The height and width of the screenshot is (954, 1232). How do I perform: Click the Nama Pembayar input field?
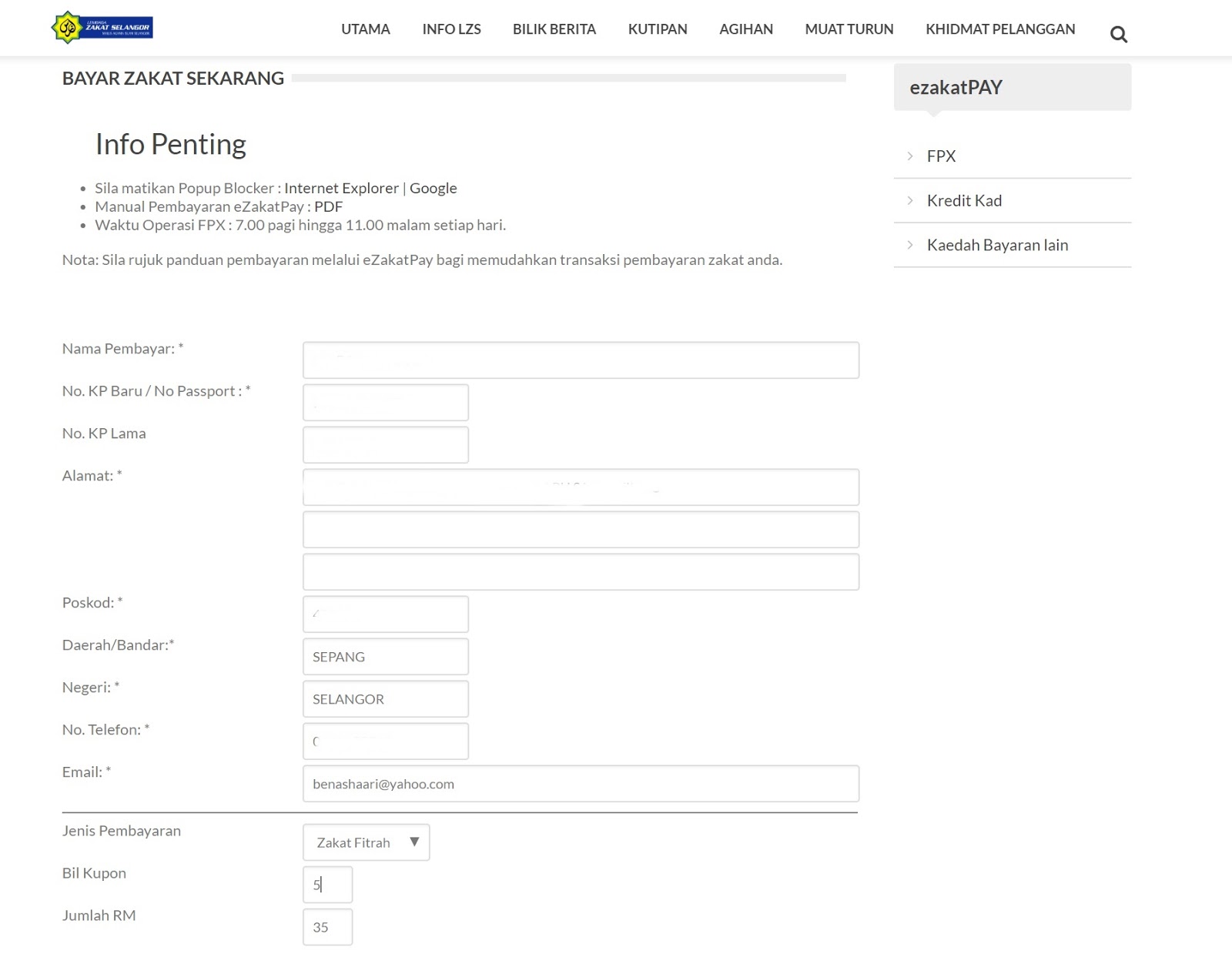pyautogui.click(x=581, y=360)
